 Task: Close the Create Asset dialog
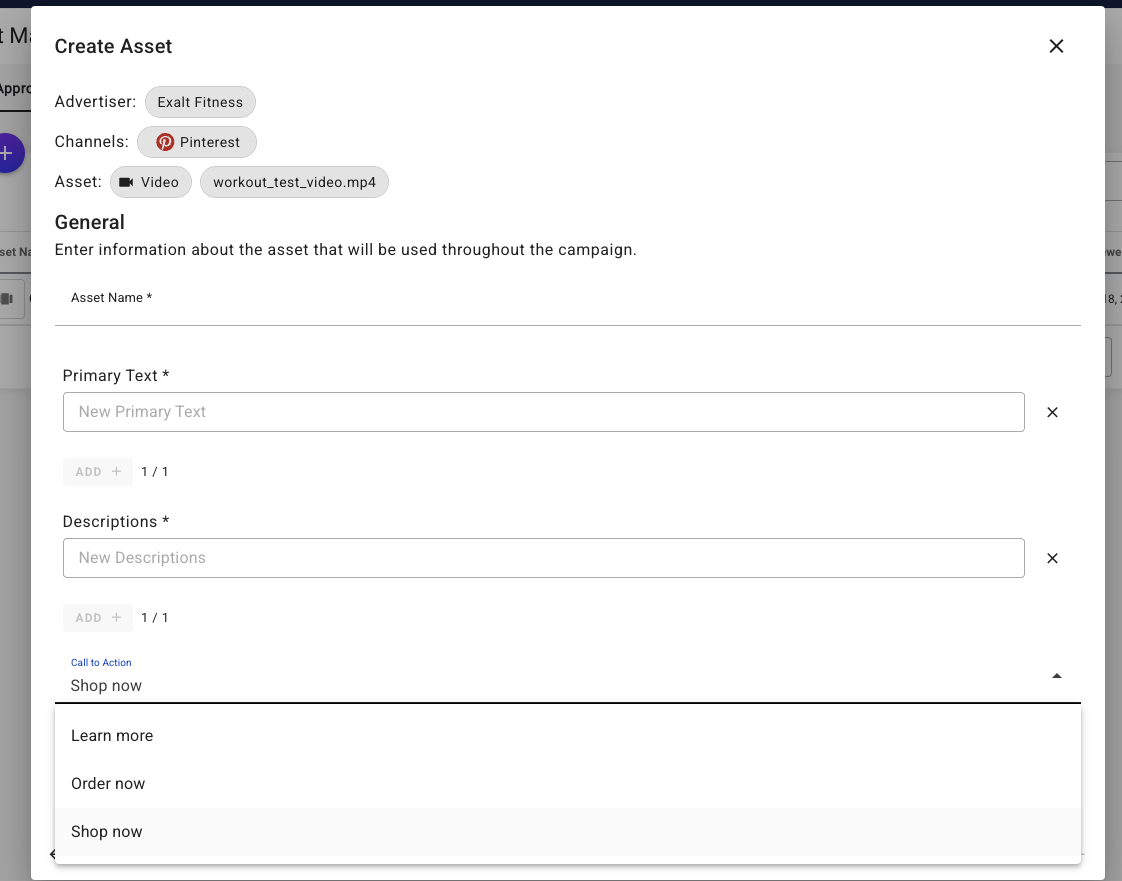(x=1056, y=46)
